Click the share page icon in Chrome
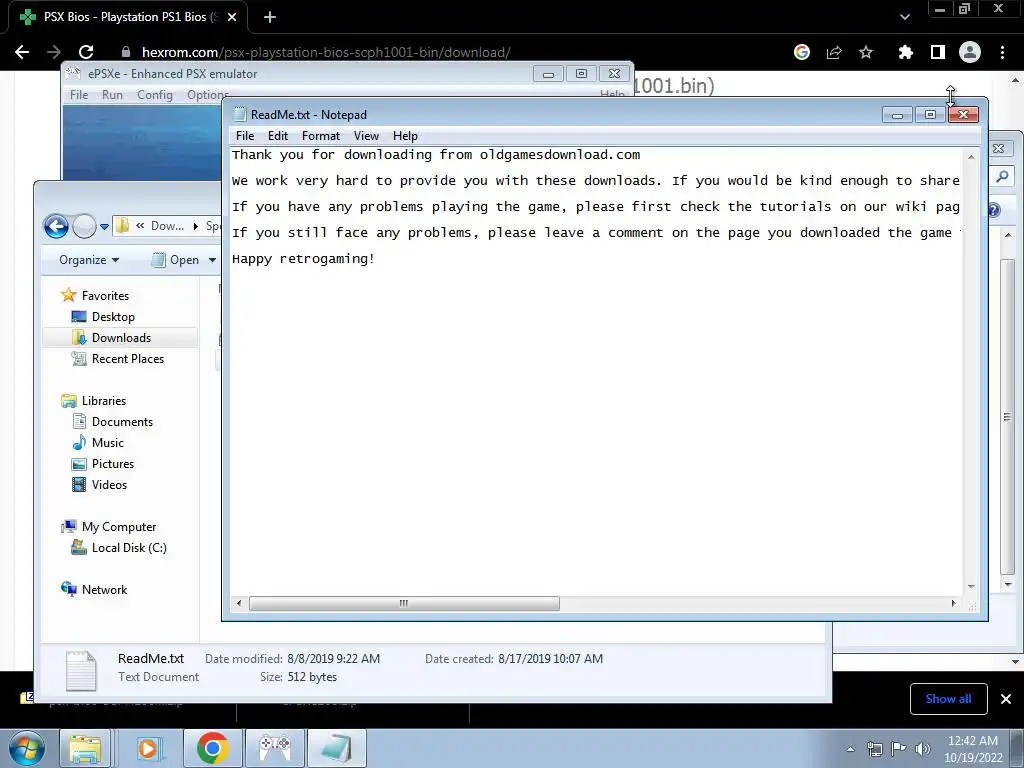Image resolution: width=1024 pixels, height=768 pixels. [x=834, y=52]
